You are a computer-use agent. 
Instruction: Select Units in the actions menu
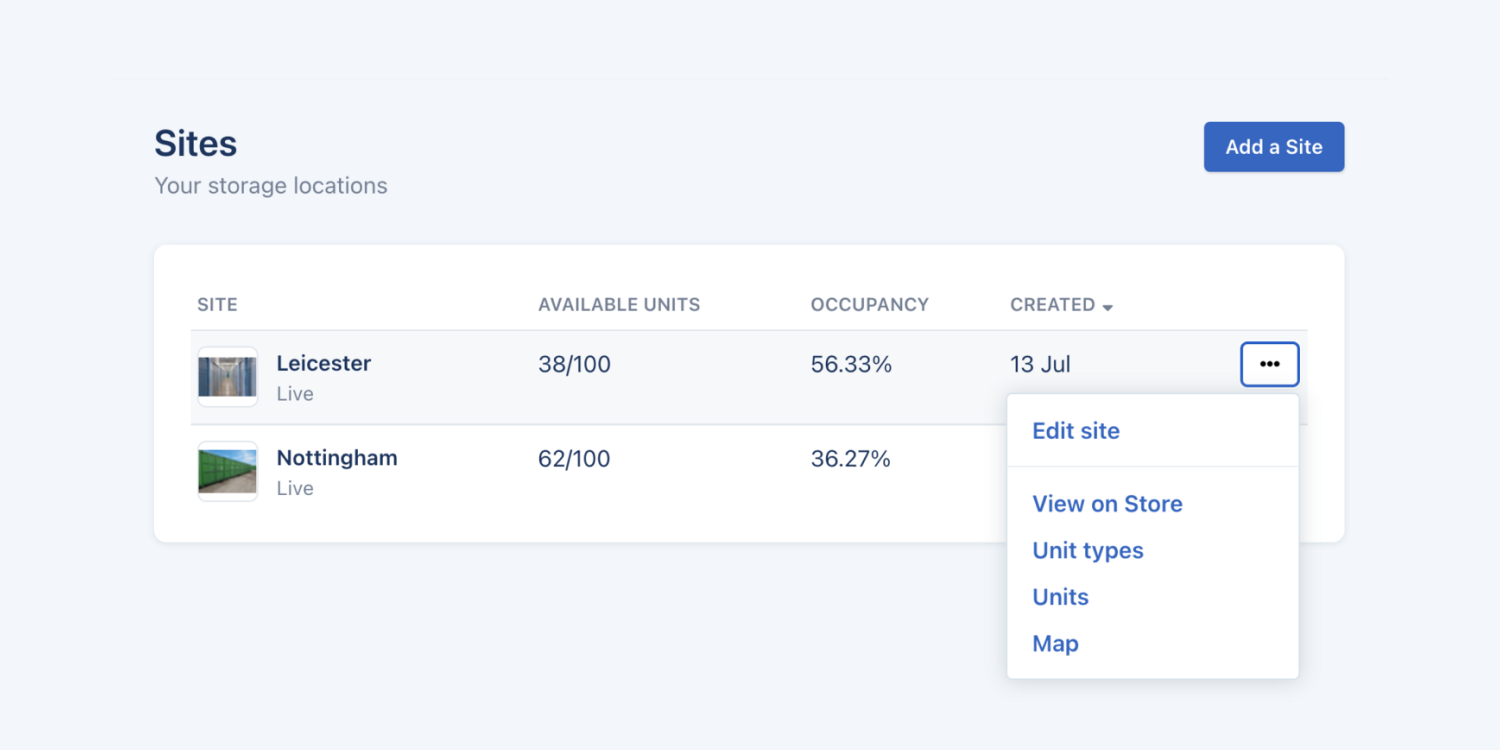1060,597
